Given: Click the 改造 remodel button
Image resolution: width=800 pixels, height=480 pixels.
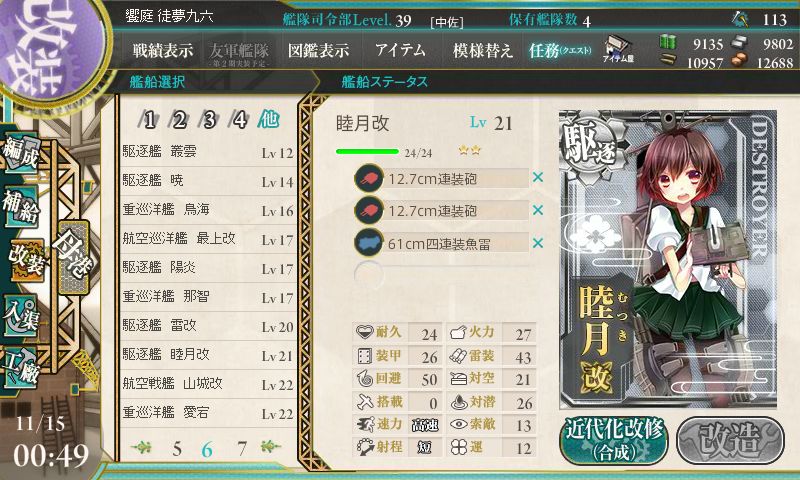Looking at the screenshot, I should [731, 440].
